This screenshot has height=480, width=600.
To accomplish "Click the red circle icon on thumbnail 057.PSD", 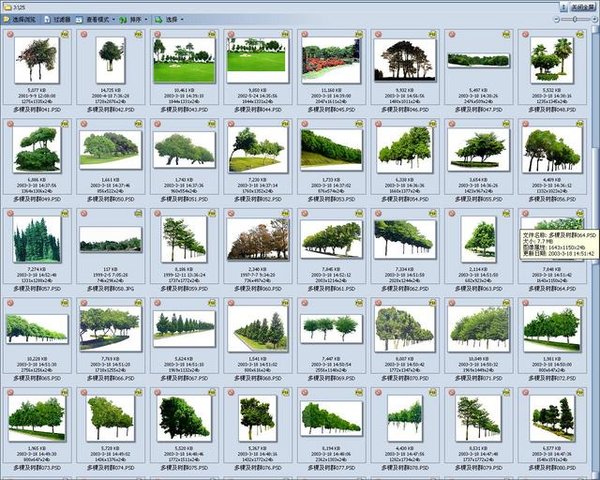I will point(10,214).
